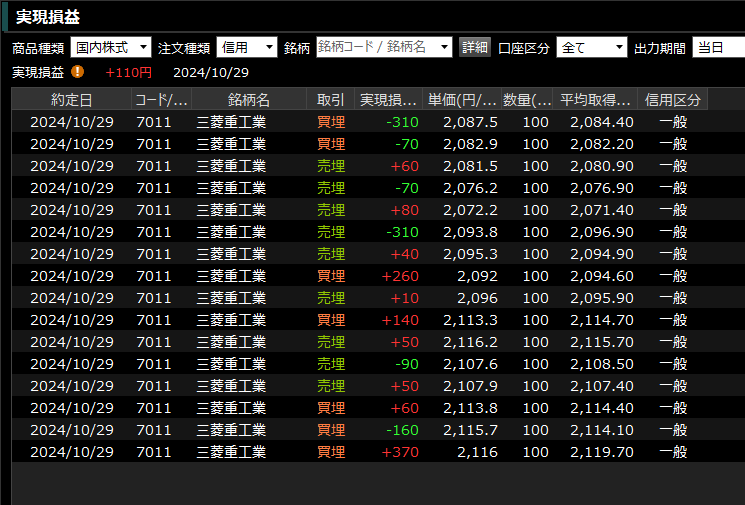Click the +260 profit cell
The image size is (745, 505).
[x=400, y=276]
